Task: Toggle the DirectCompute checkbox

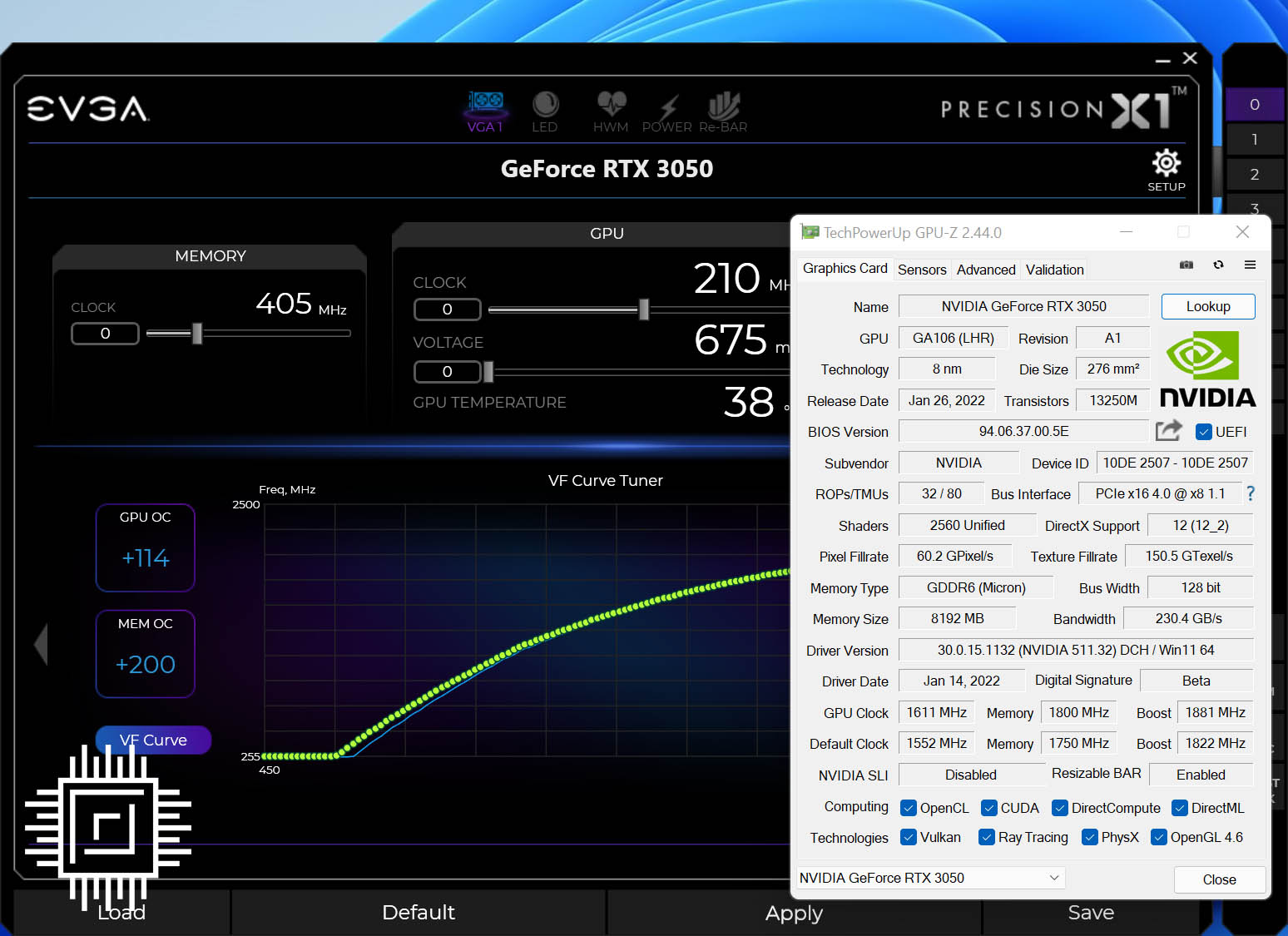Action: [1060, 808]
